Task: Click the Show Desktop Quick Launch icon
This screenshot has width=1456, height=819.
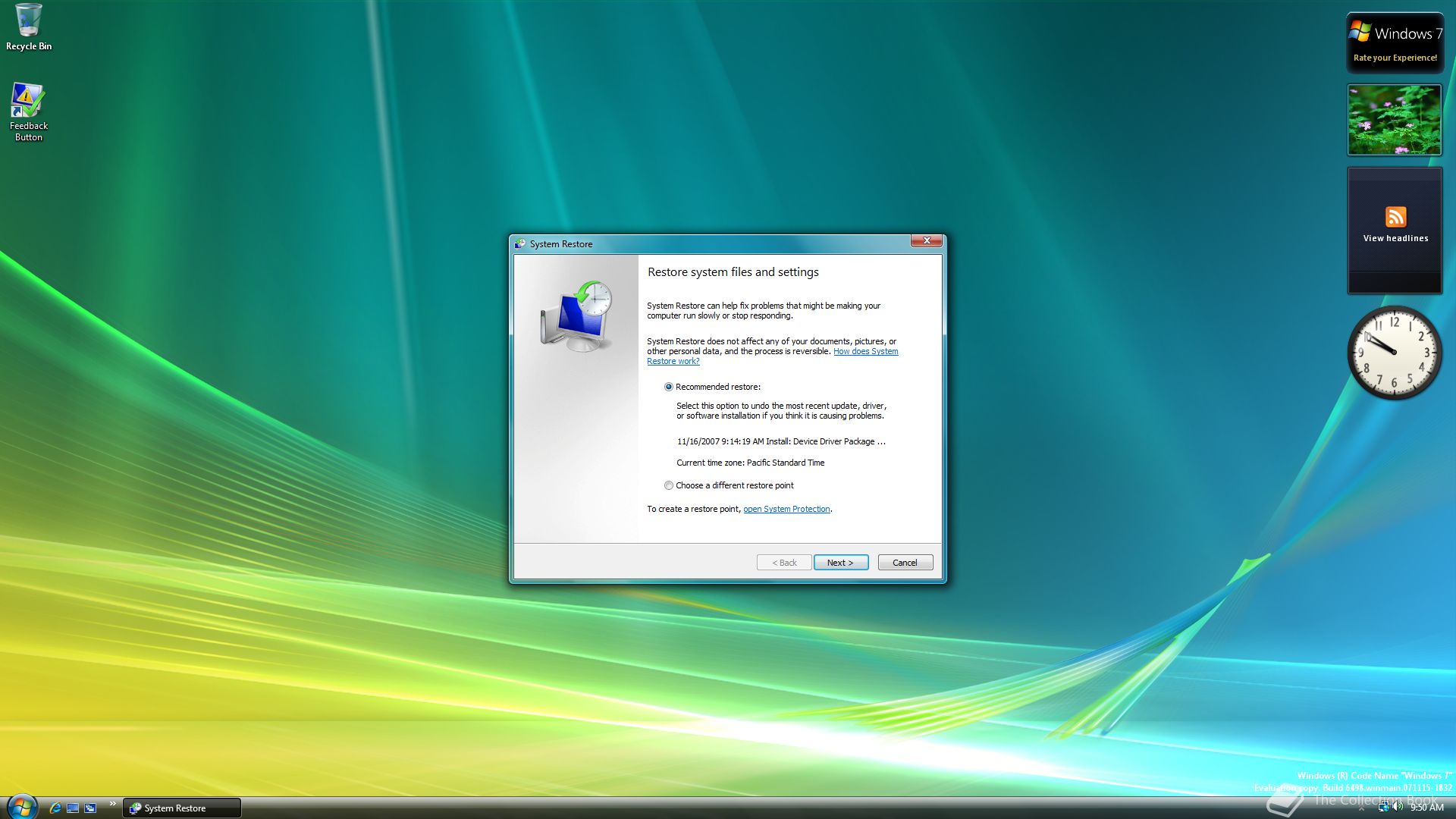Action: (x=73, y=808)
